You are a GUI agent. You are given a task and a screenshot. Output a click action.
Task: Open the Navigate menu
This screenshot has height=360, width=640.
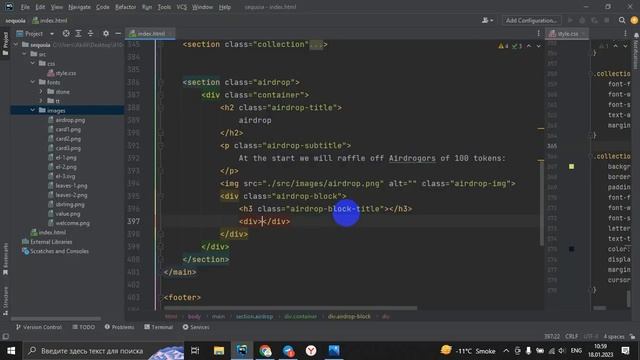pyautogui.click(x=79, y=7)
